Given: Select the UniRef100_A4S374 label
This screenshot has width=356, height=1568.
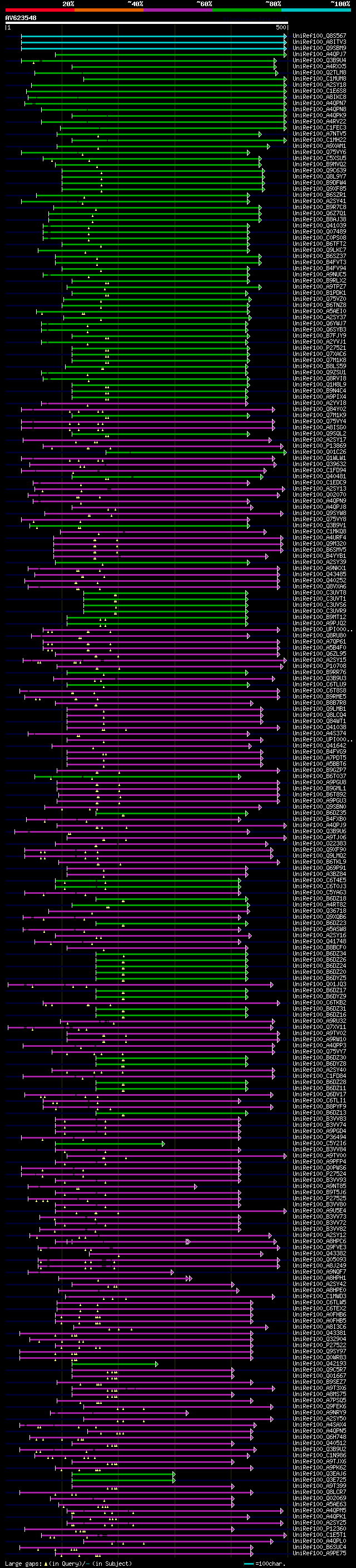Looking at the screenshot, I should pyautogui.click(x=319, y=734).
